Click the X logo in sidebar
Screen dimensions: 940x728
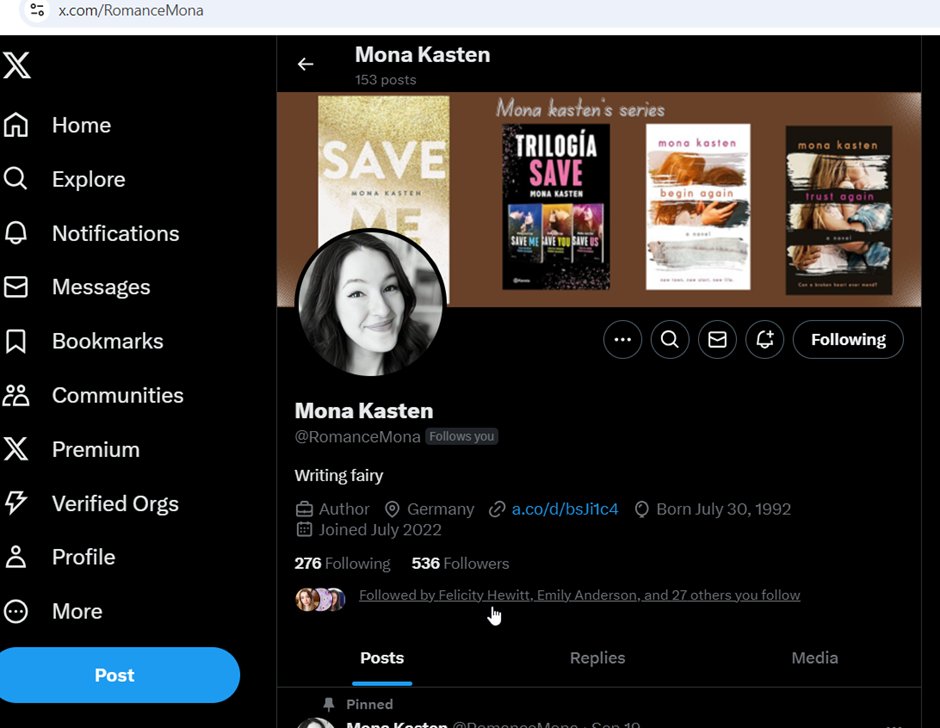(x=16, y=65)
